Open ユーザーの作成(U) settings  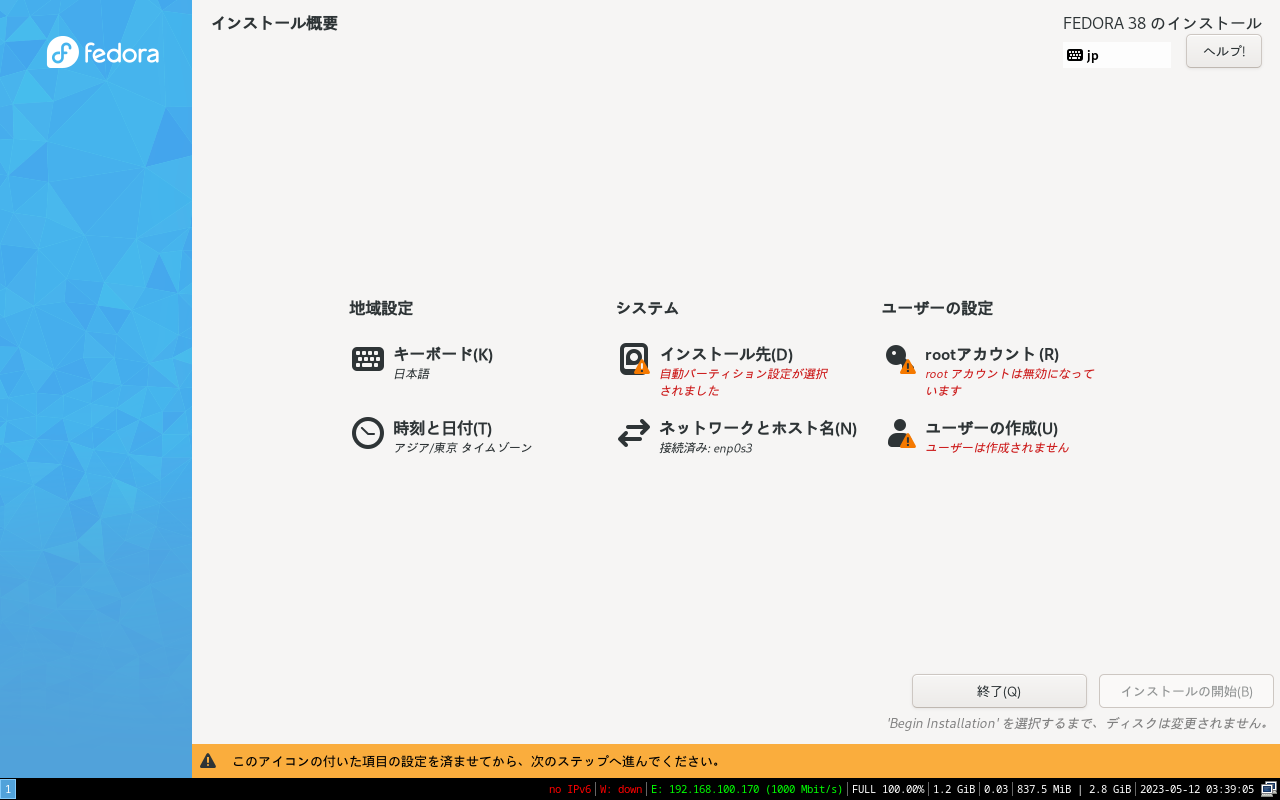tap(991, 428)
